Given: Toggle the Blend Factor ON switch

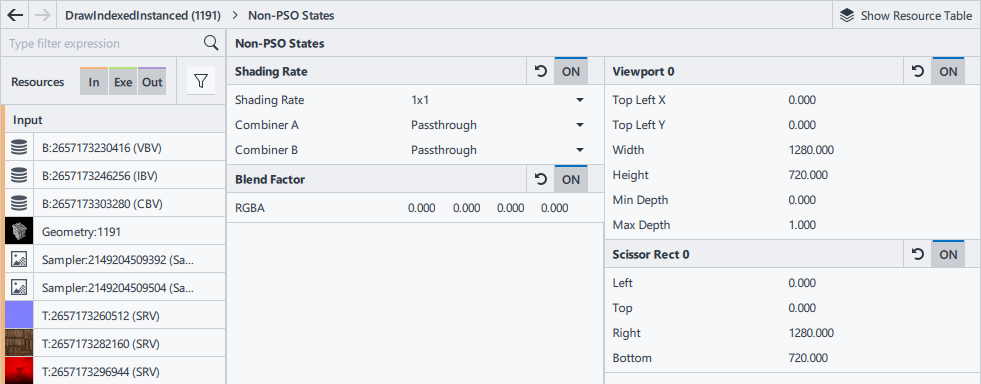Looking at the screenshot, I should (571, 179).
